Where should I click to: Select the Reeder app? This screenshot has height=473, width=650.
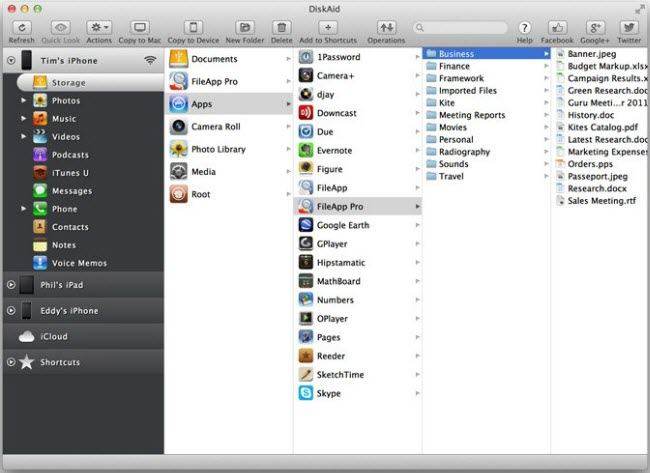coord(358,355)
